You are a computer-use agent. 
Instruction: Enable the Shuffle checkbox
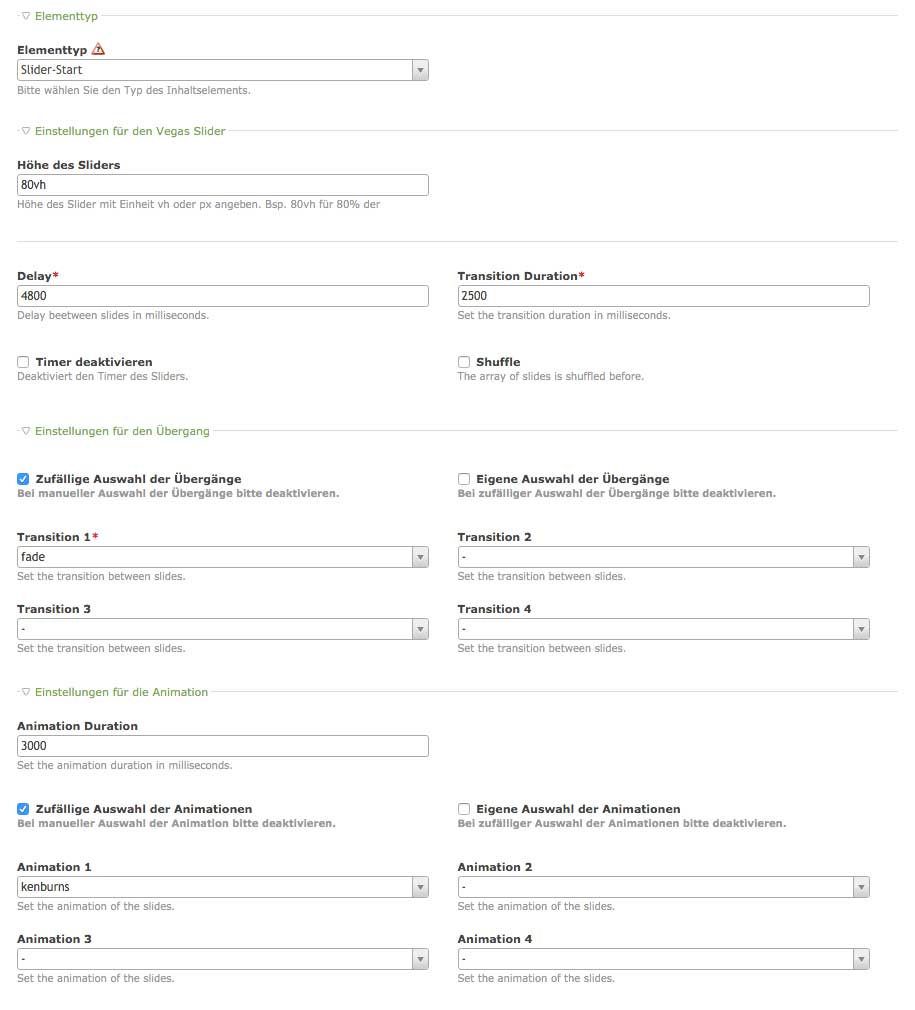coord(464,362)
